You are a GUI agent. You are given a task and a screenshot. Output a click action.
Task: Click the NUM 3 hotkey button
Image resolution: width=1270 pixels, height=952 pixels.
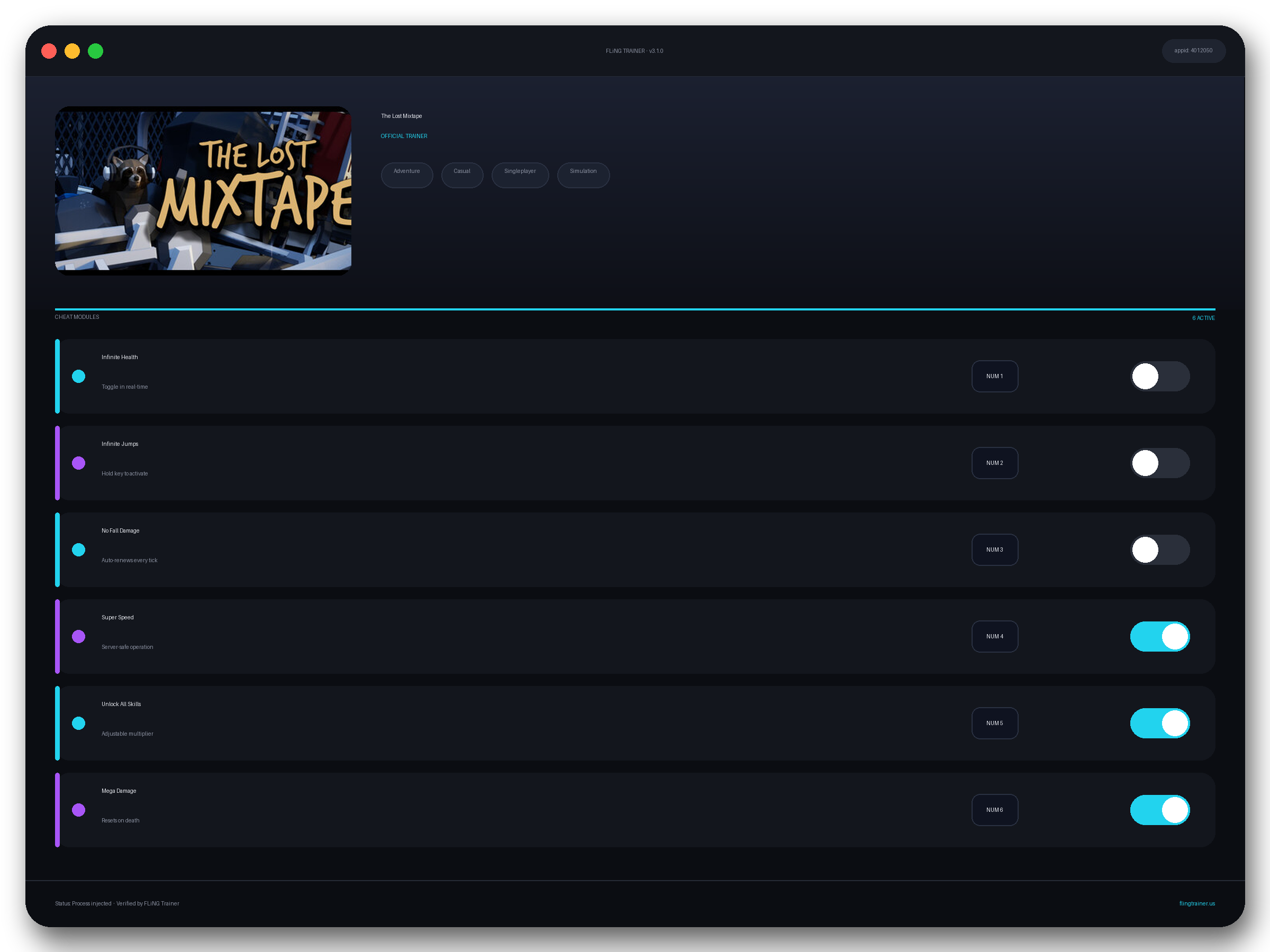point(994,550)
